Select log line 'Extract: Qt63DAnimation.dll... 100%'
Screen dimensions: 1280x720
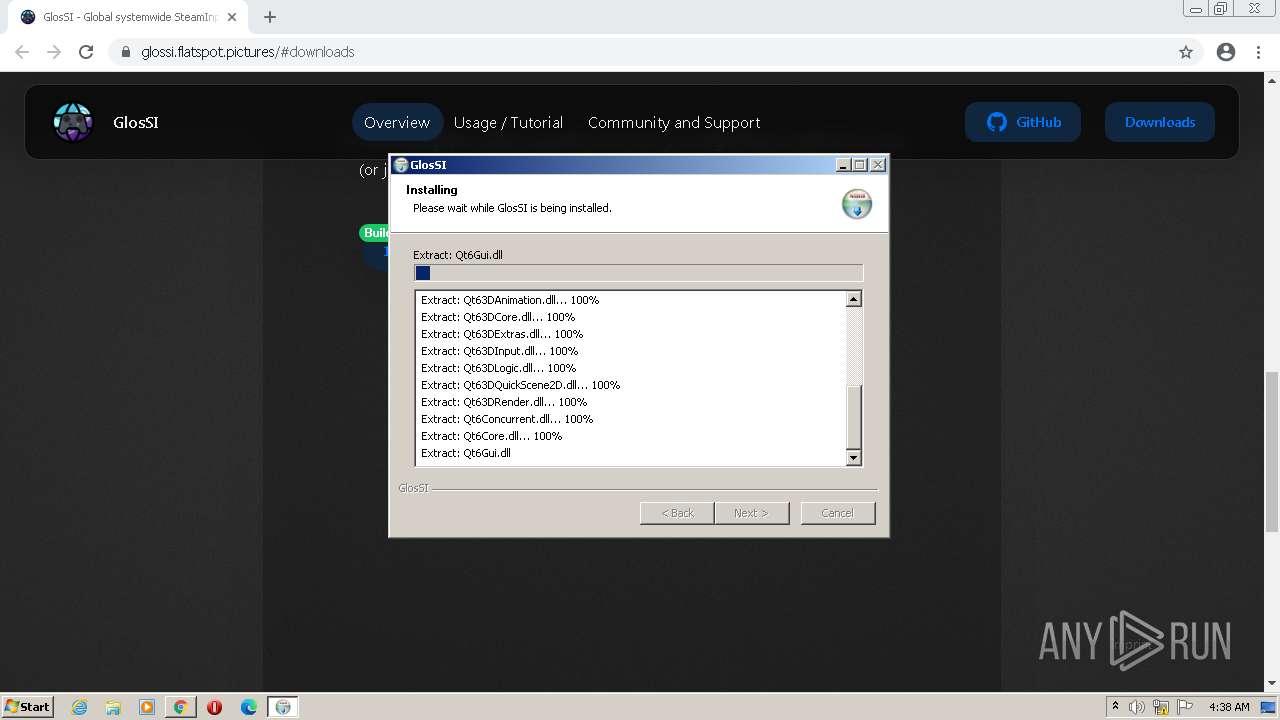(x=510, y=300)
